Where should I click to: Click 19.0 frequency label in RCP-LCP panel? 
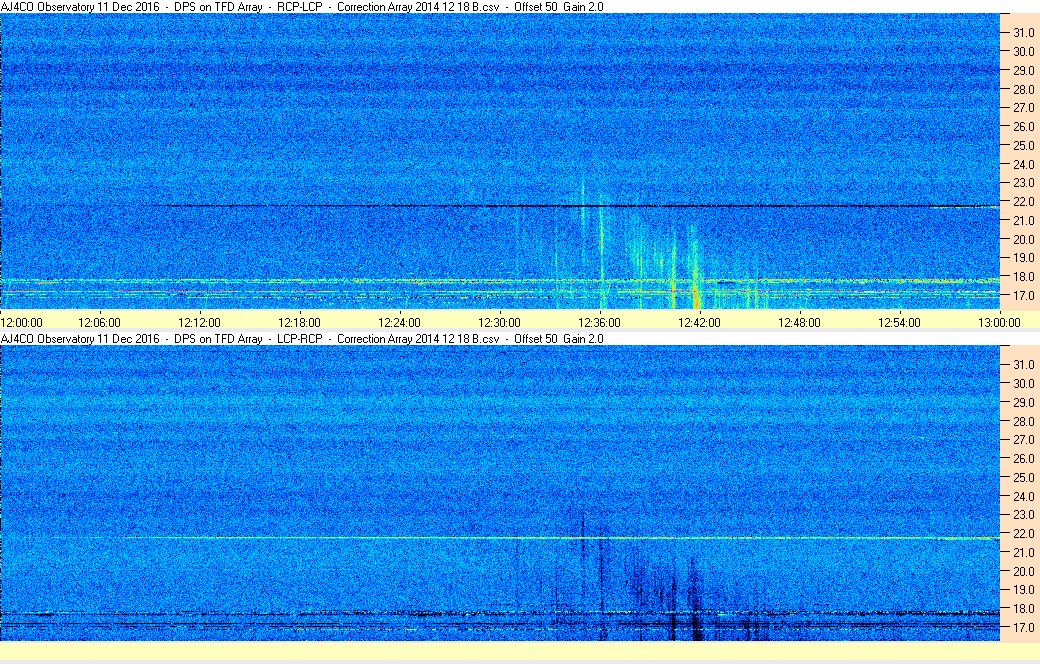point(1023,257)
